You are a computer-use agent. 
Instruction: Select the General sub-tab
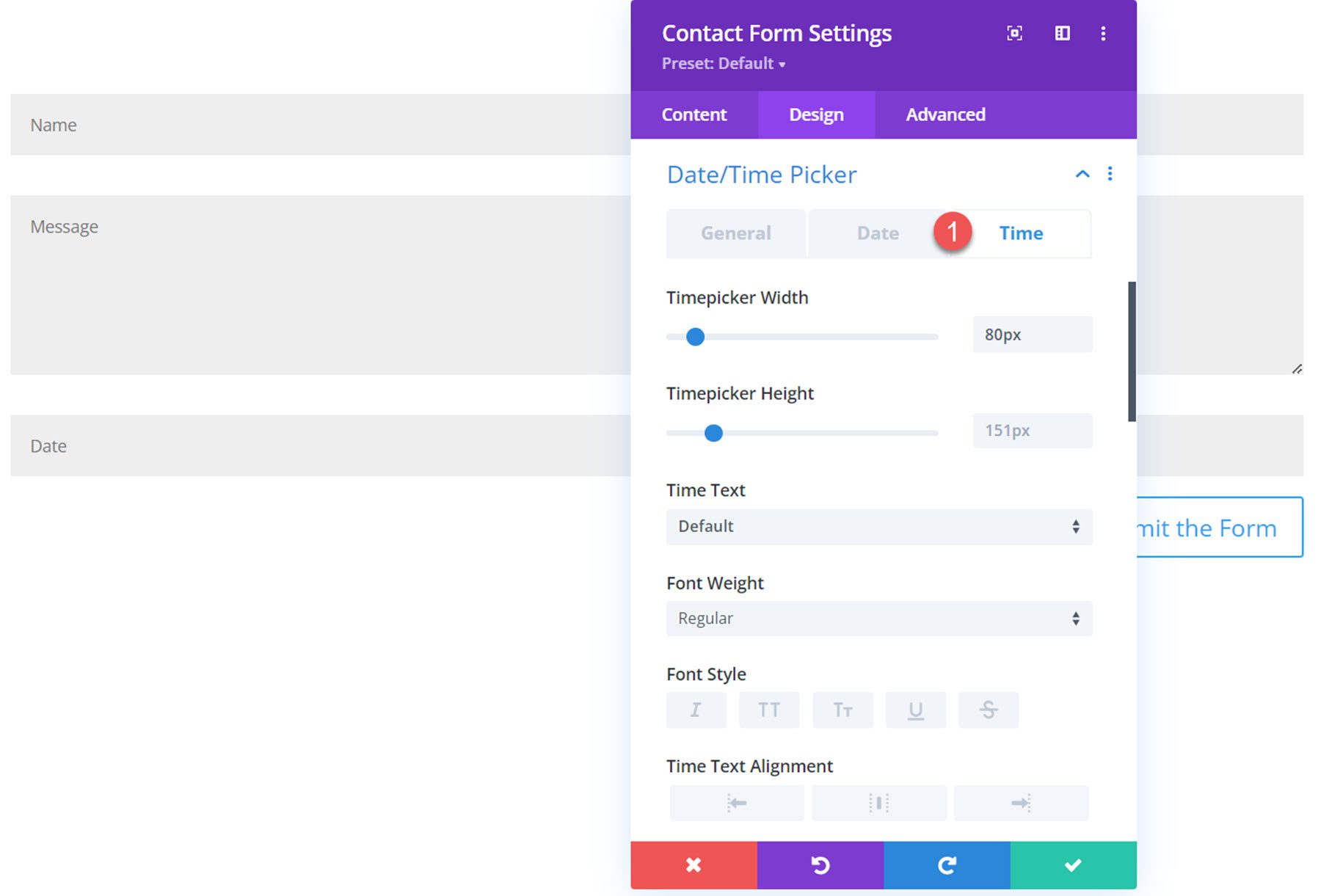pyautogui.click(x=736, y=233)
